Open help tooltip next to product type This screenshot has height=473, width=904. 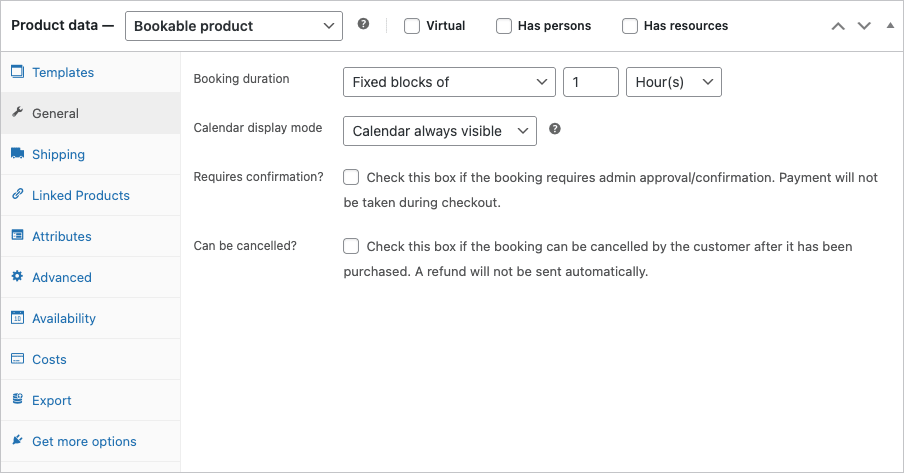click(x=363, y=24)
